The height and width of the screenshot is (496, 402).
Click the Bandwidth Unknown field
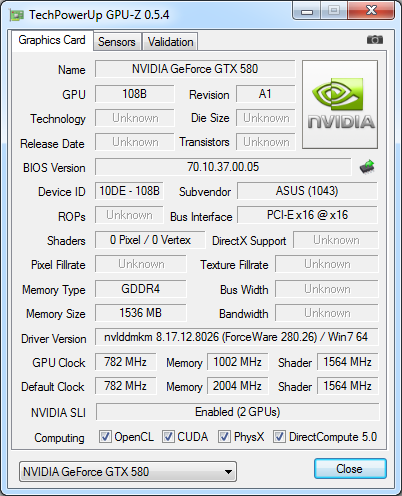pos(327,313)
